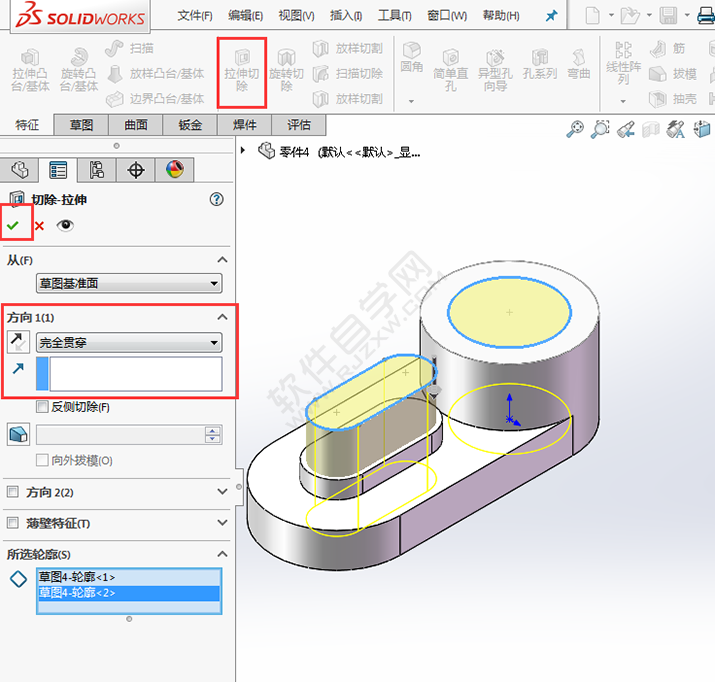Click the Fillet (圆角) tool
Viewport: 715px width, 682px height.
(412, 58)
